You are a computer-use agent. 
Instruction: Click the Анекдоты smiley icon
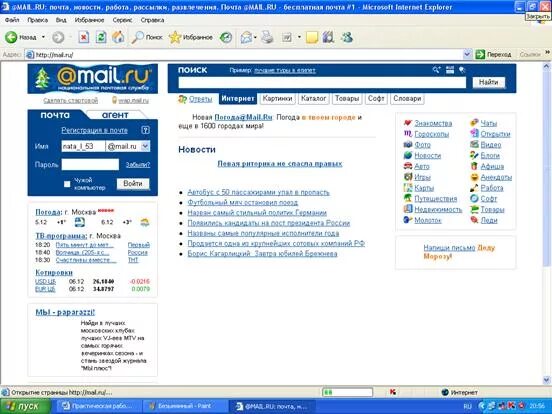tap(475, 177)
